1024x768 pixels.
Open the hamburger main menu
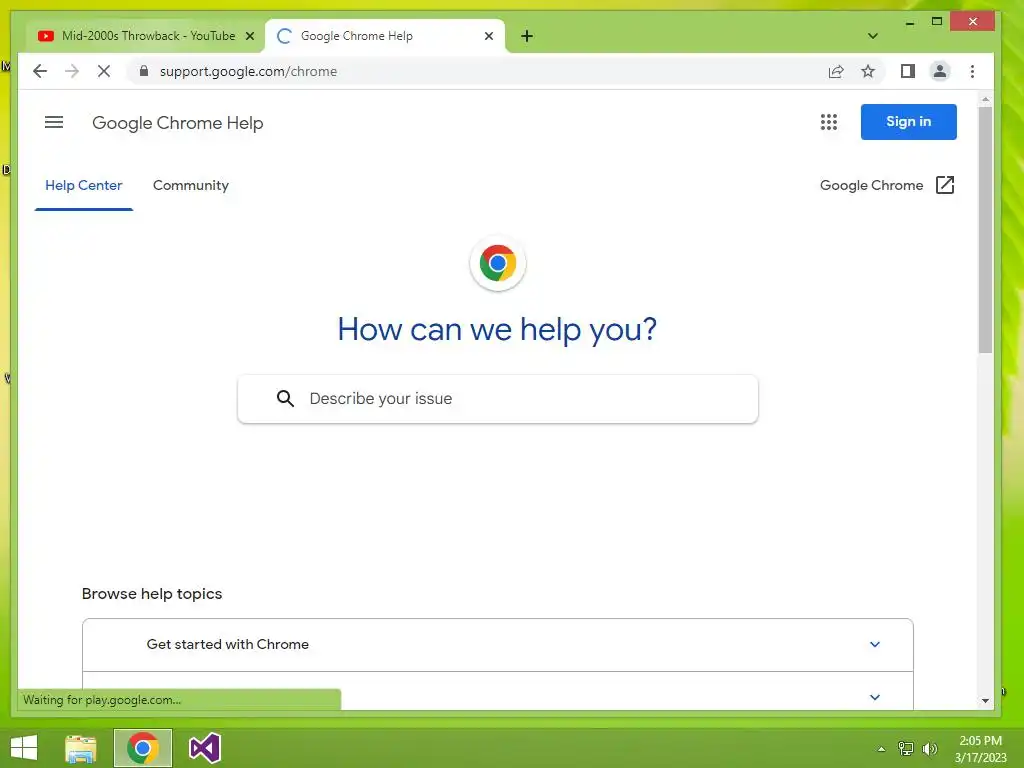[54, 122]
